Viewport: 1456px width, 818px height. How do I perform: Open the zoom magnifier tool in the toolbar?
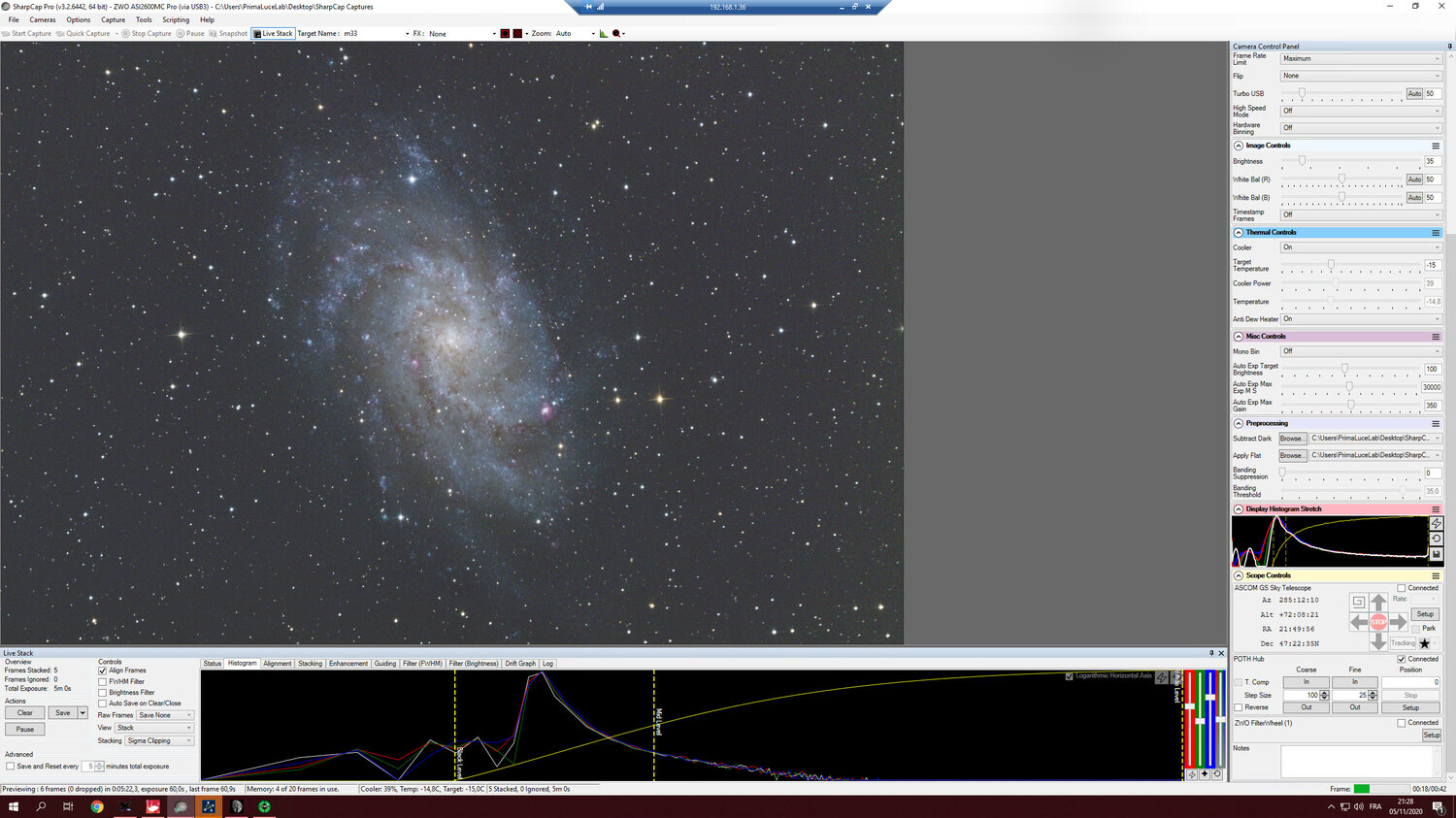tap(616, 33)
